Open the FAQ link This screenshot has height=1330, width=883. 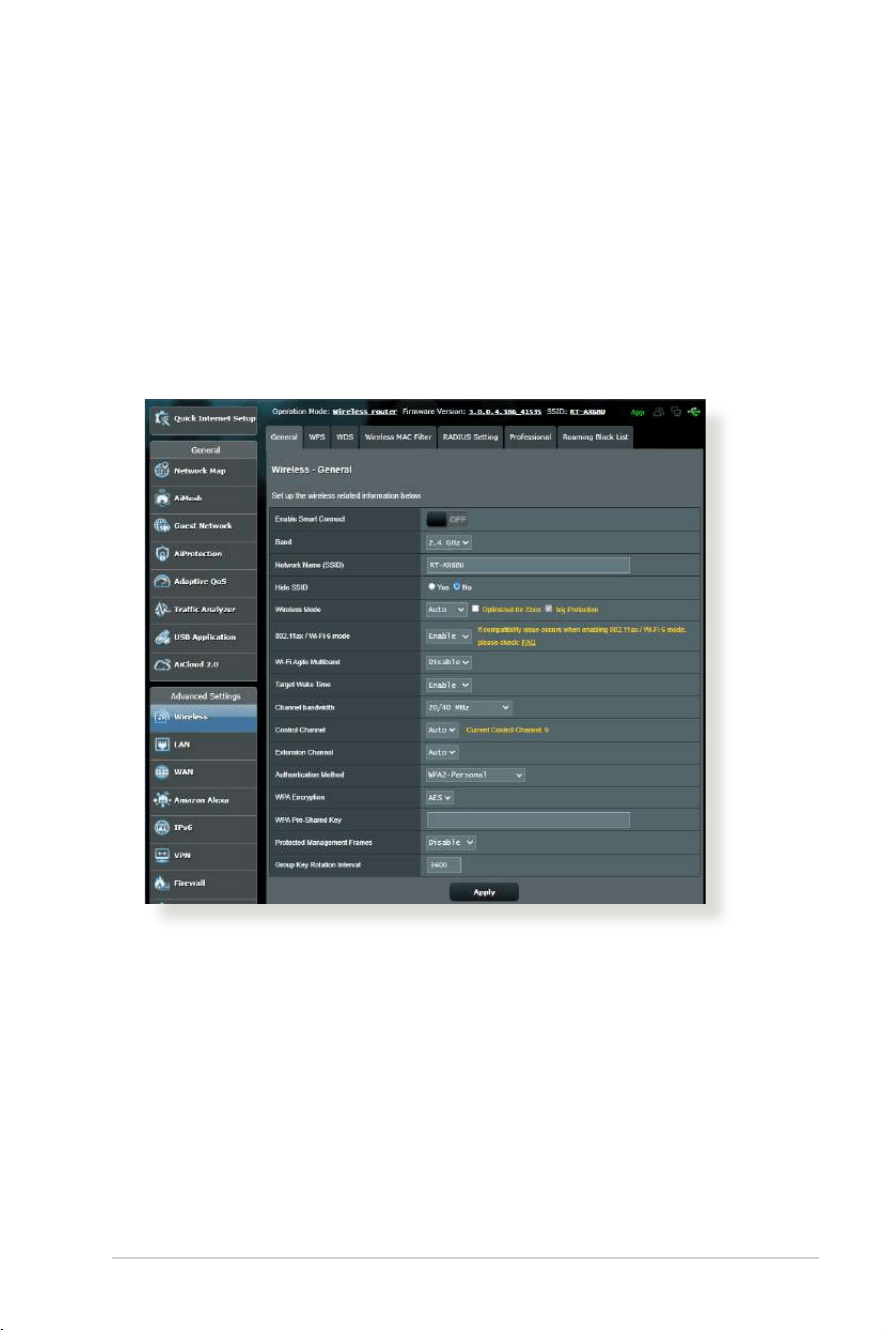tap(529, 642)
